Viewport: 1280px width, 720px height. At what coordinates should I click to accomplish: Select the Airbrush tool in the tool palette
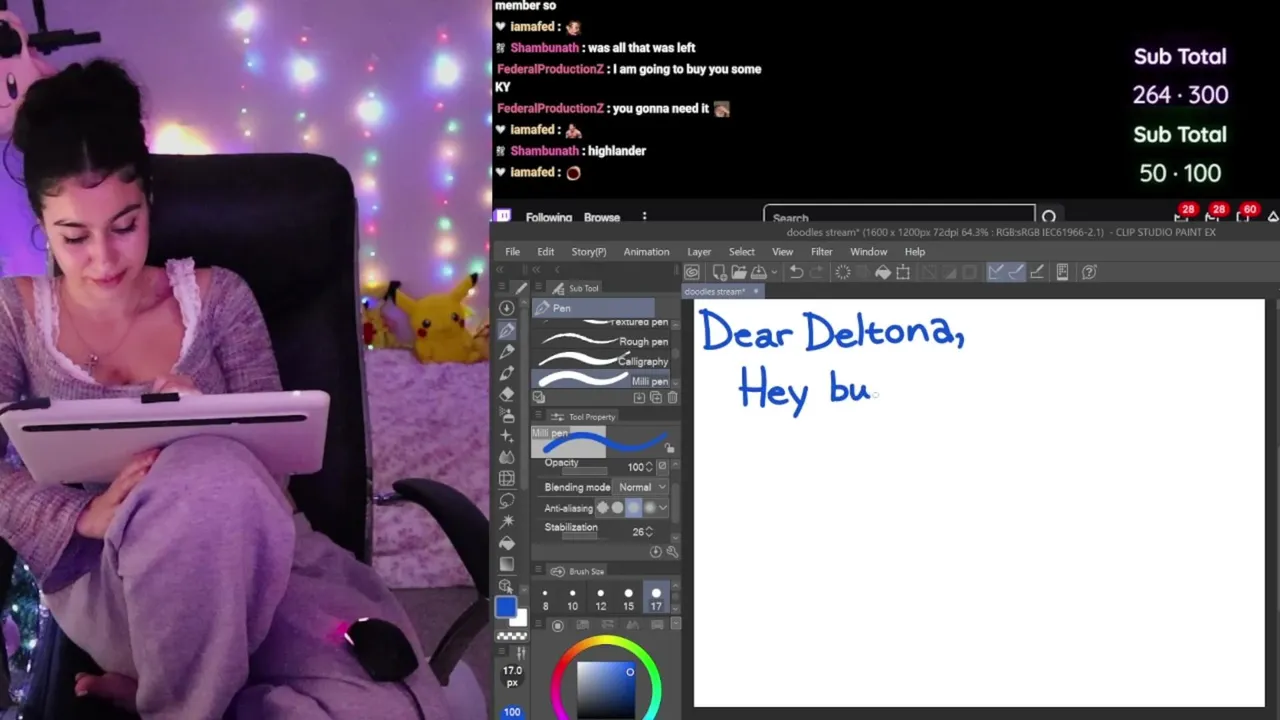coord(507,415)
